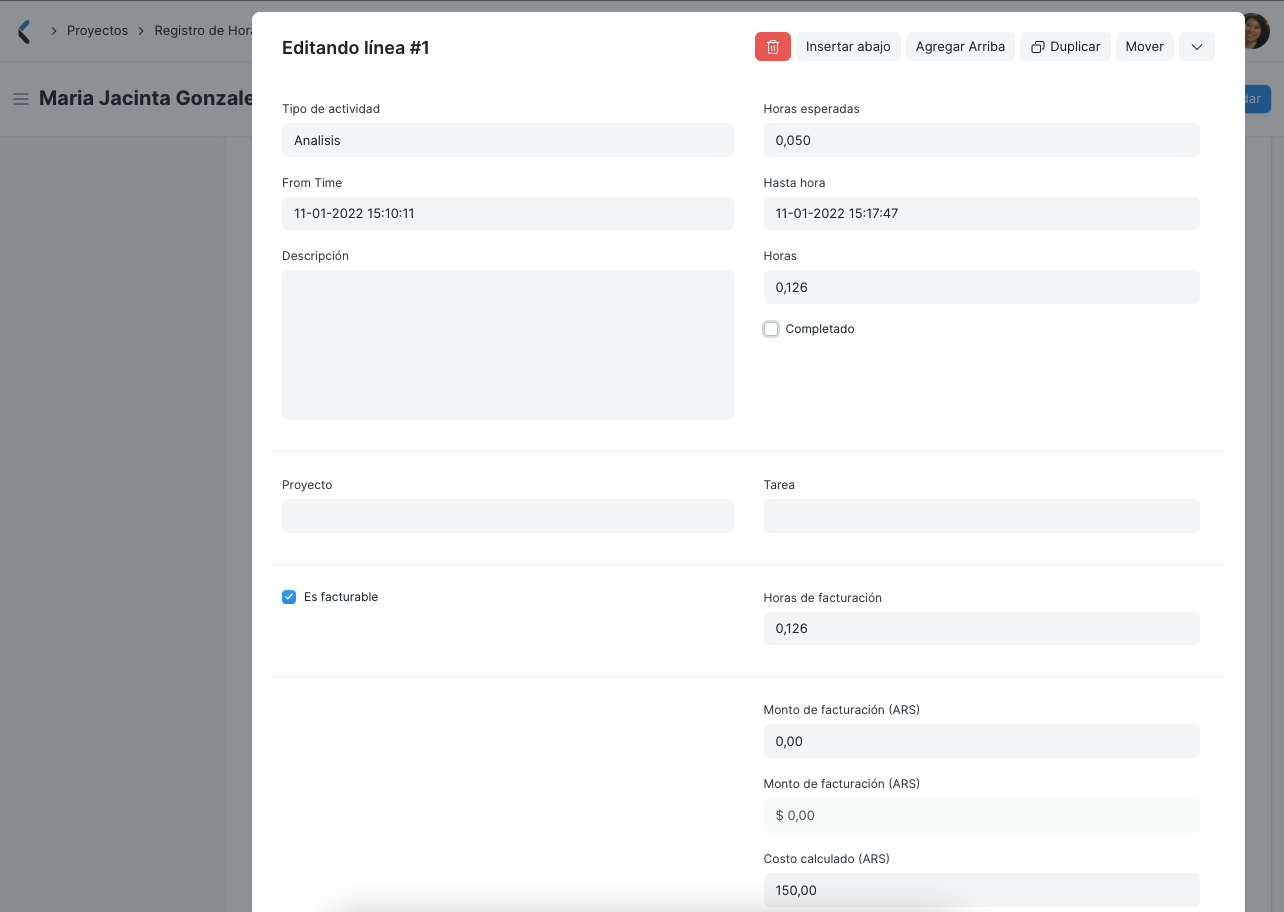This screenshot has height=912, width=1284.
Task: Open Hasta hora datetime field
Action: pyautogui.click(x=982, y=213)
